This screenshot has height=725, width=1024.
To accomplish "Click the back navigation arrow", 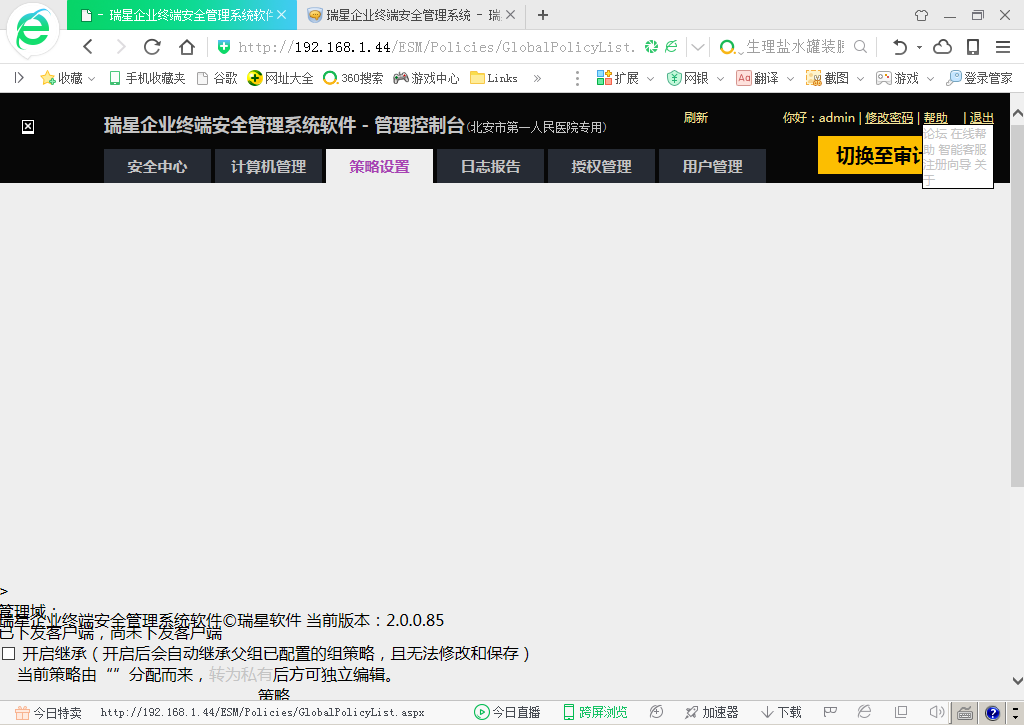I will (x=88, y=47).
